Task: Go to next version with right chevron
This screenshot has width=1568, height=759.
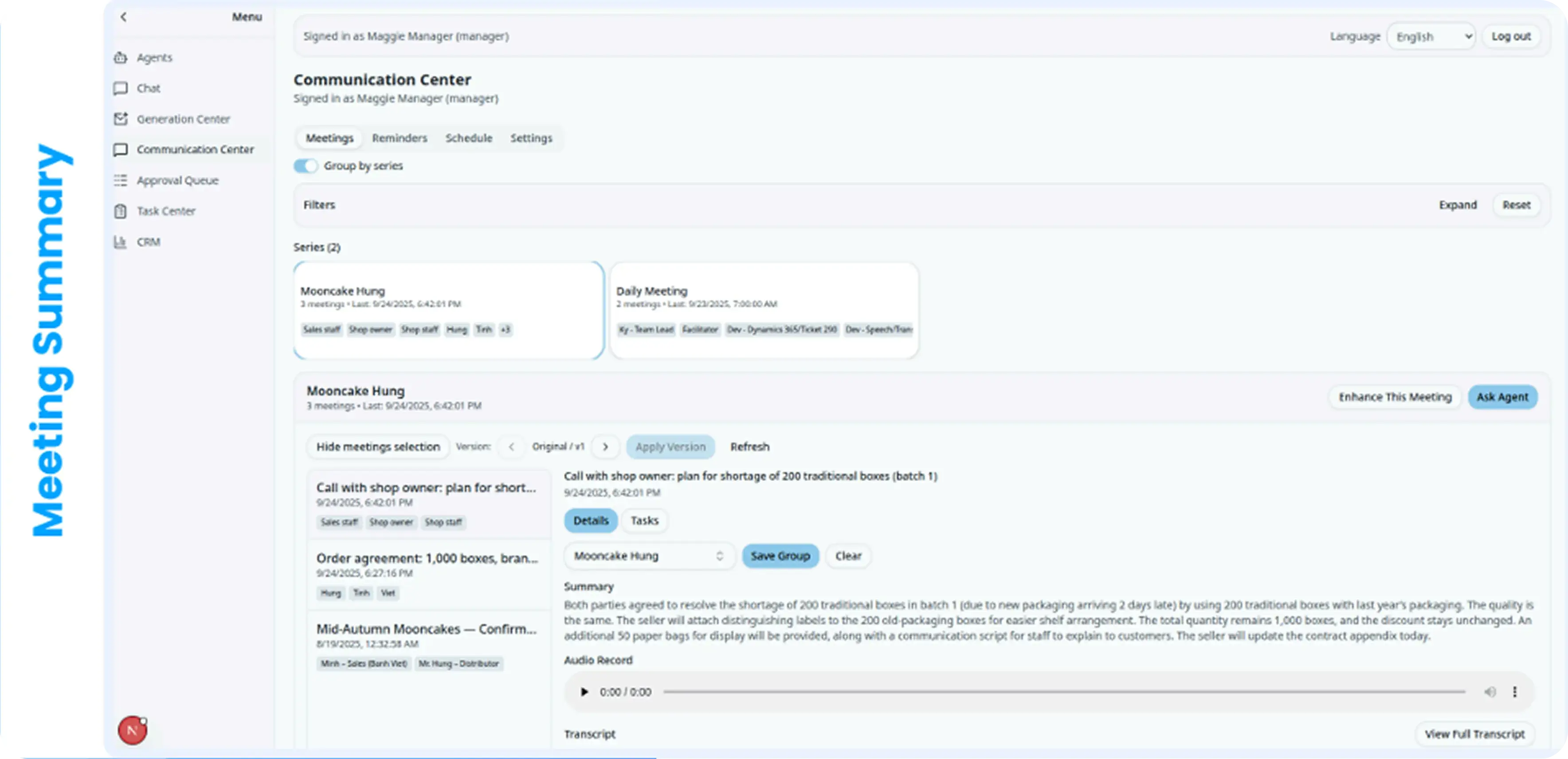Action: coord(605,447)
